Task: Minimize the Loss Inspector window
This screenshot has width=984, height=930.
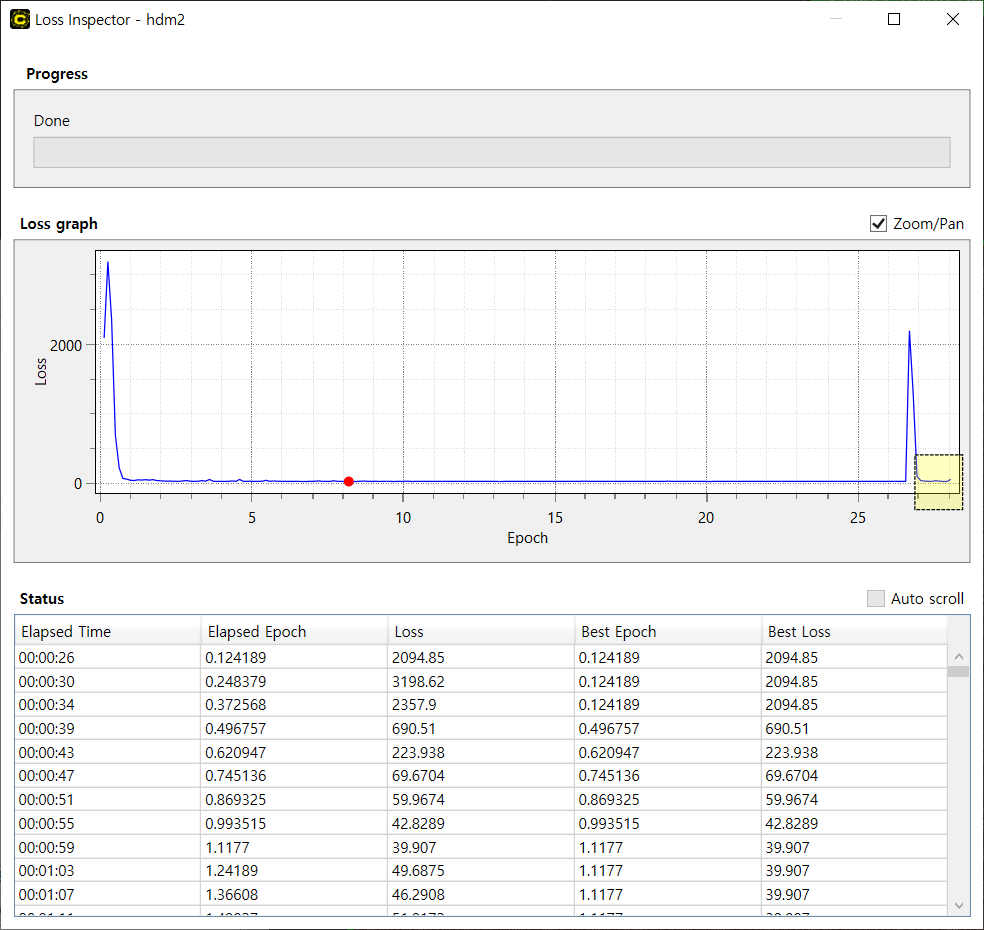Action: click(836, 19)
